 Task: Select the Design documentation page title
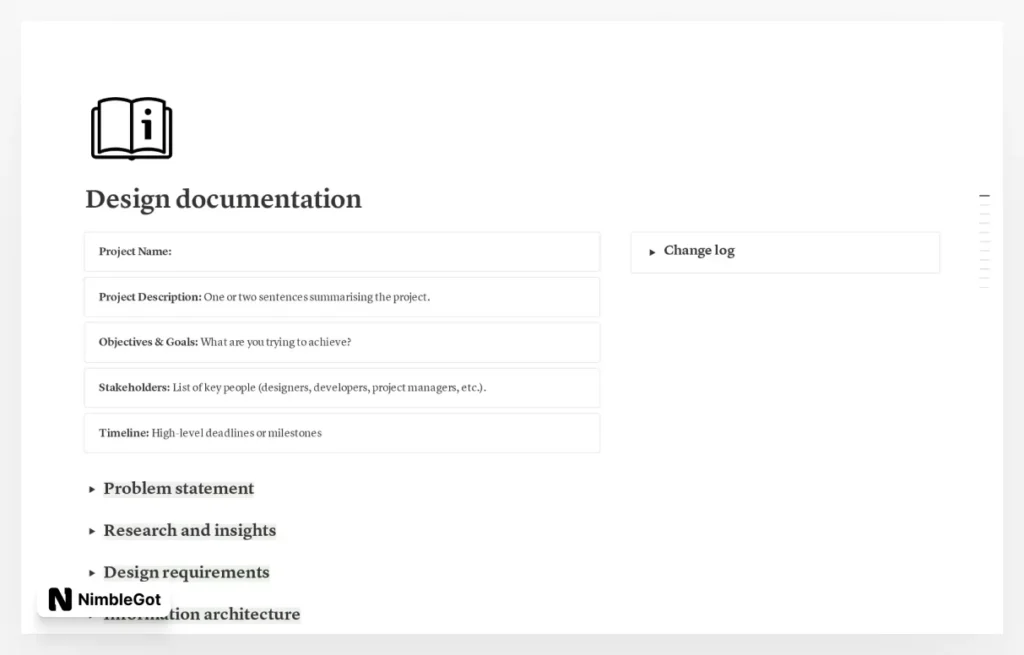coord(223,199)
